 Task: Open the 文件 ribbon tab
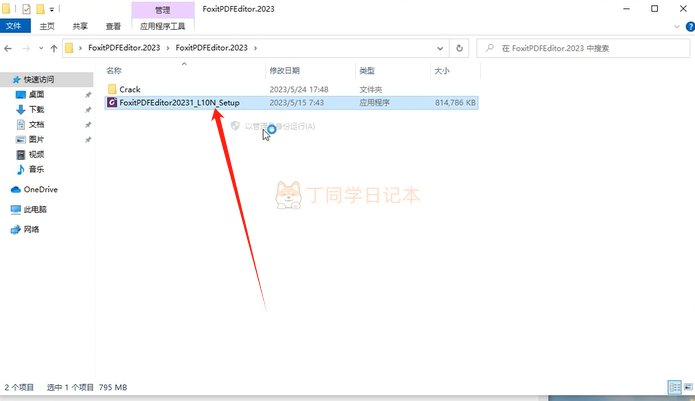(x=15, y=26)
